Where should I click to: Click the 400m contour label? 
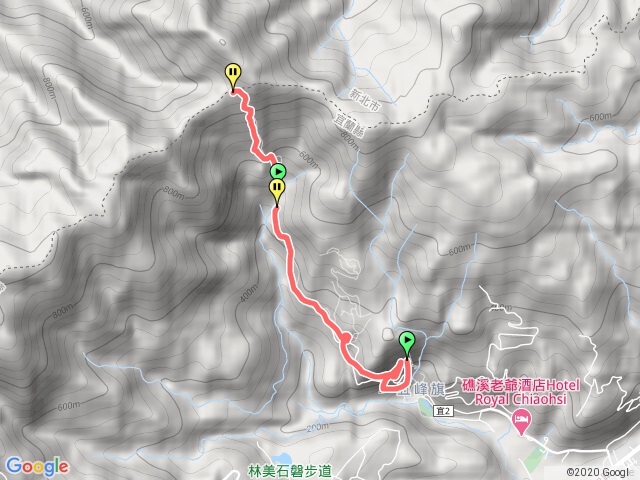(249, 293)
